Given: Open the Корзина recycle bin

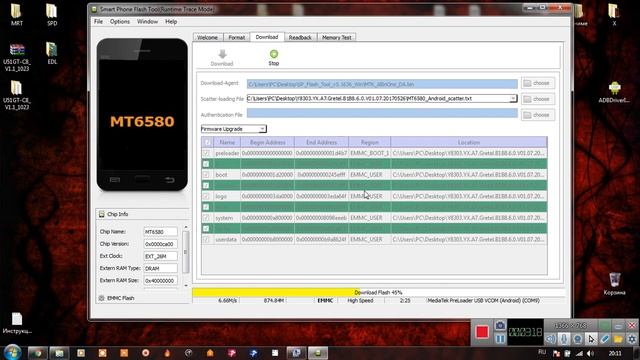Looking at the screenshot, I should [614, 284].
